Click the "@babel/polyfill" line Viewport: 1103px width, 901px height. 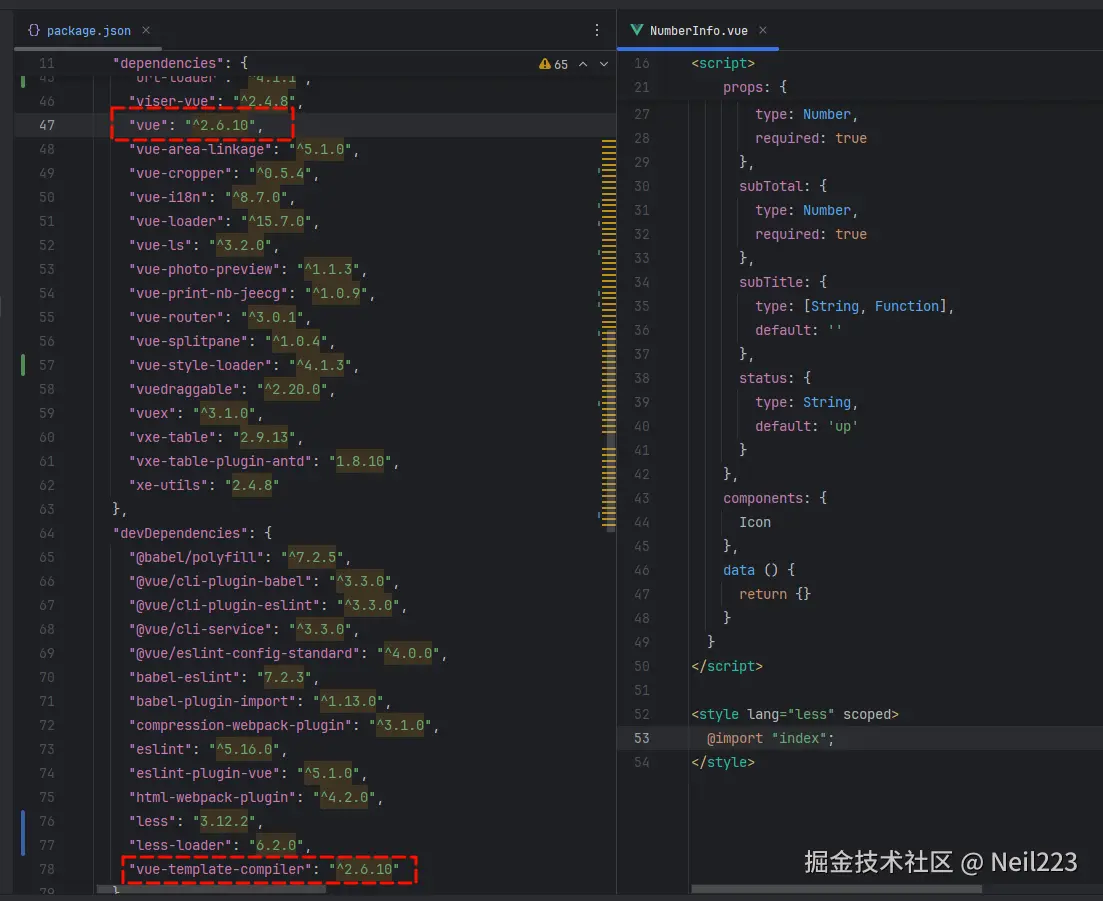[240, 557]
